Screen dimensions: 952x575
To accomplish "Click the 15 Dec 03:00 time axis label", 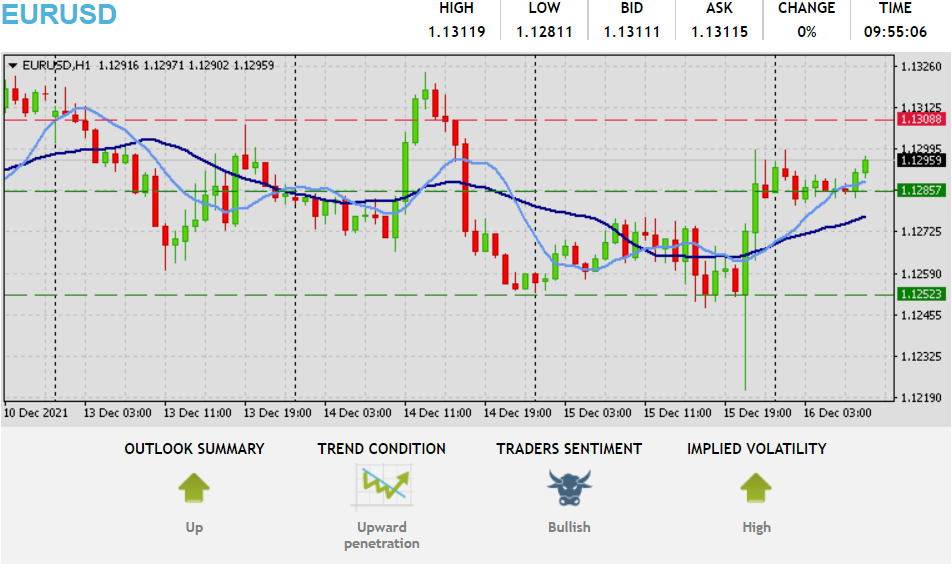I will 597,413.
